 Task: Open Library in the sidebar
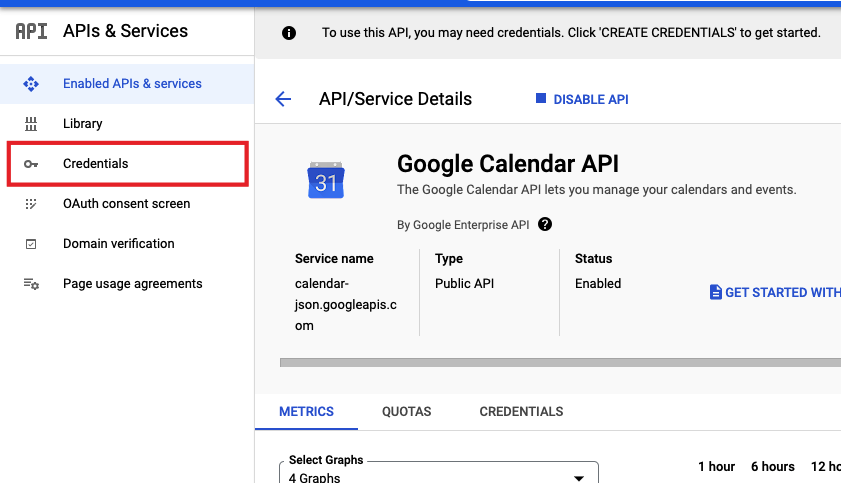127,124
